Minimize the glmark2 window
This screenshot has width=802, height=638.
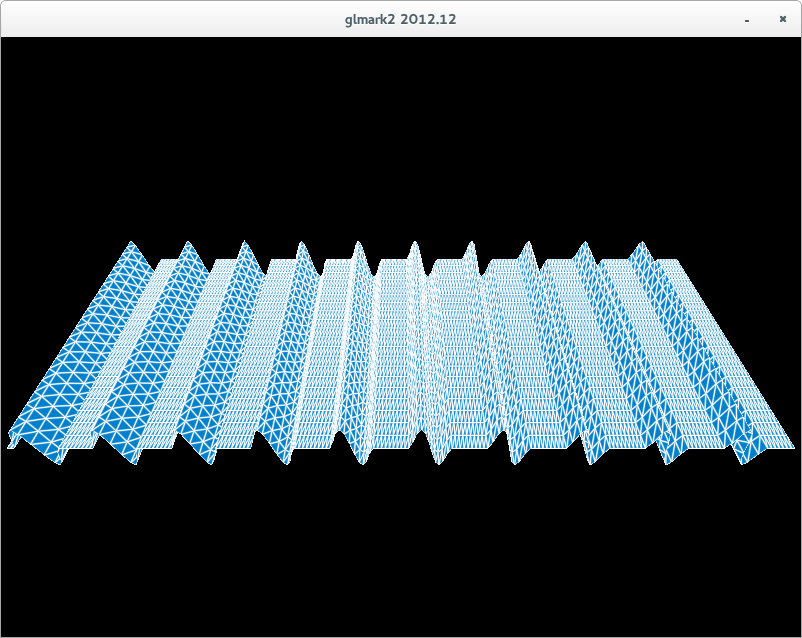pyautogui.click(x=747, y=20)
